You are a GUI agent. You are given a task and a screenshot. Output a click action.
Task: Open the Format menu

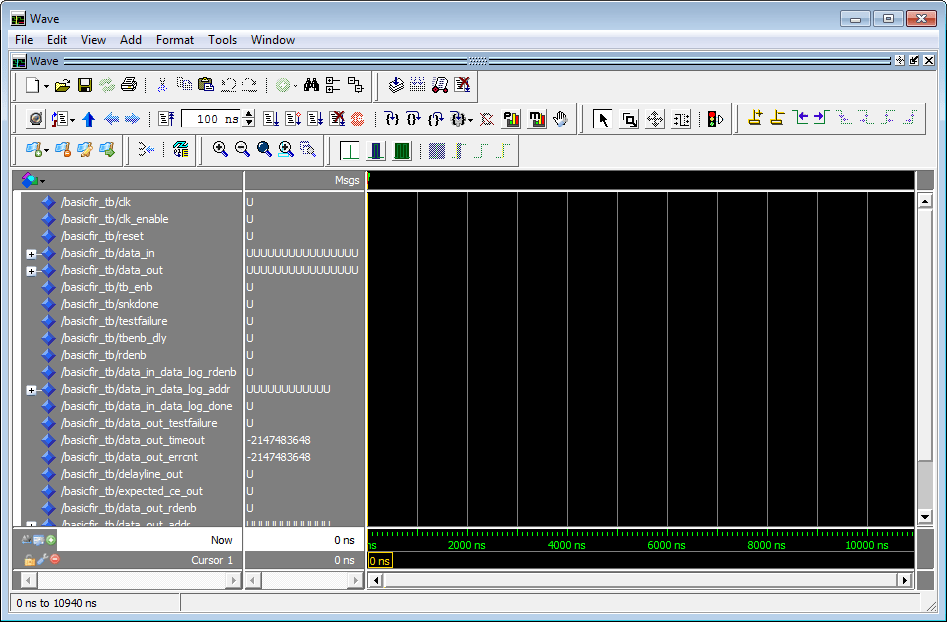coord(175,40)
